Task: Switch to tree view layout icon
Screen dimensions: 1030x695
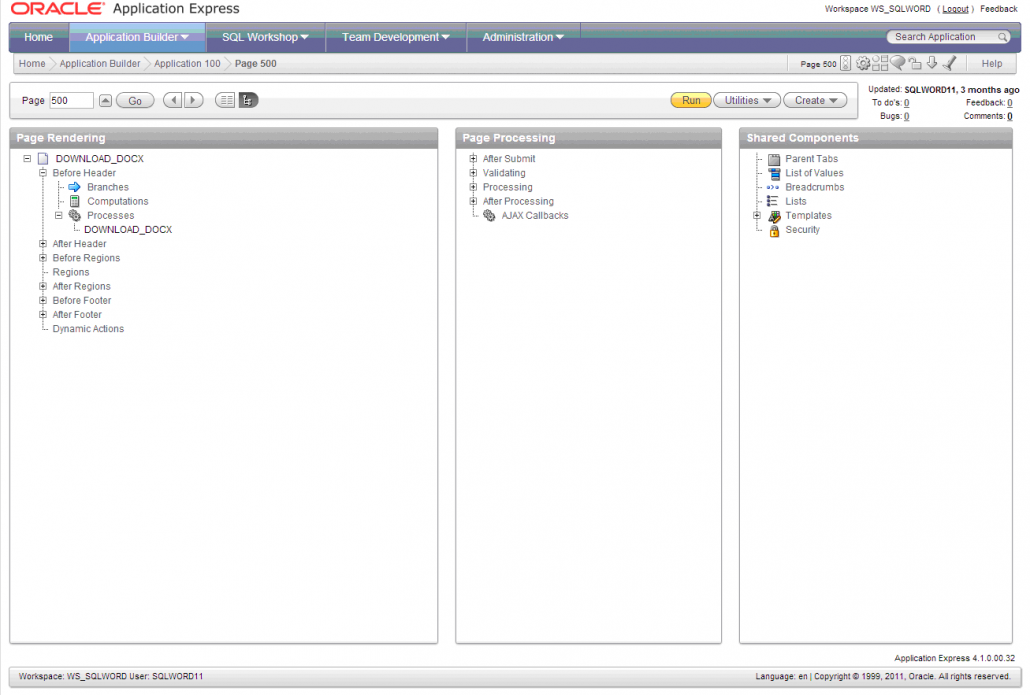Action: click(x=245, y=100)
